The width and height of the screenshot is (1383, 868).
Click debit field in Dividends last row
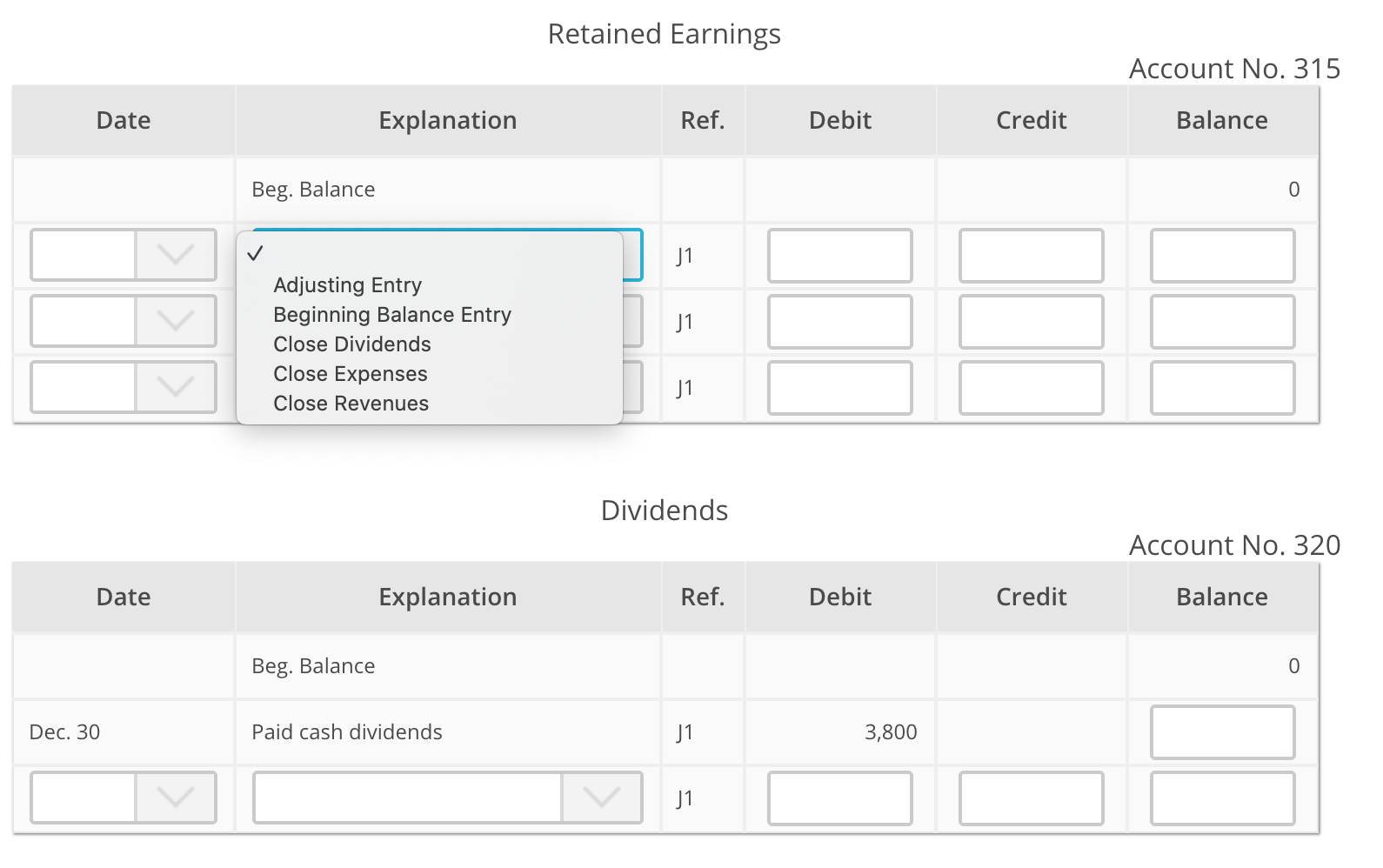tap(840, 798)
